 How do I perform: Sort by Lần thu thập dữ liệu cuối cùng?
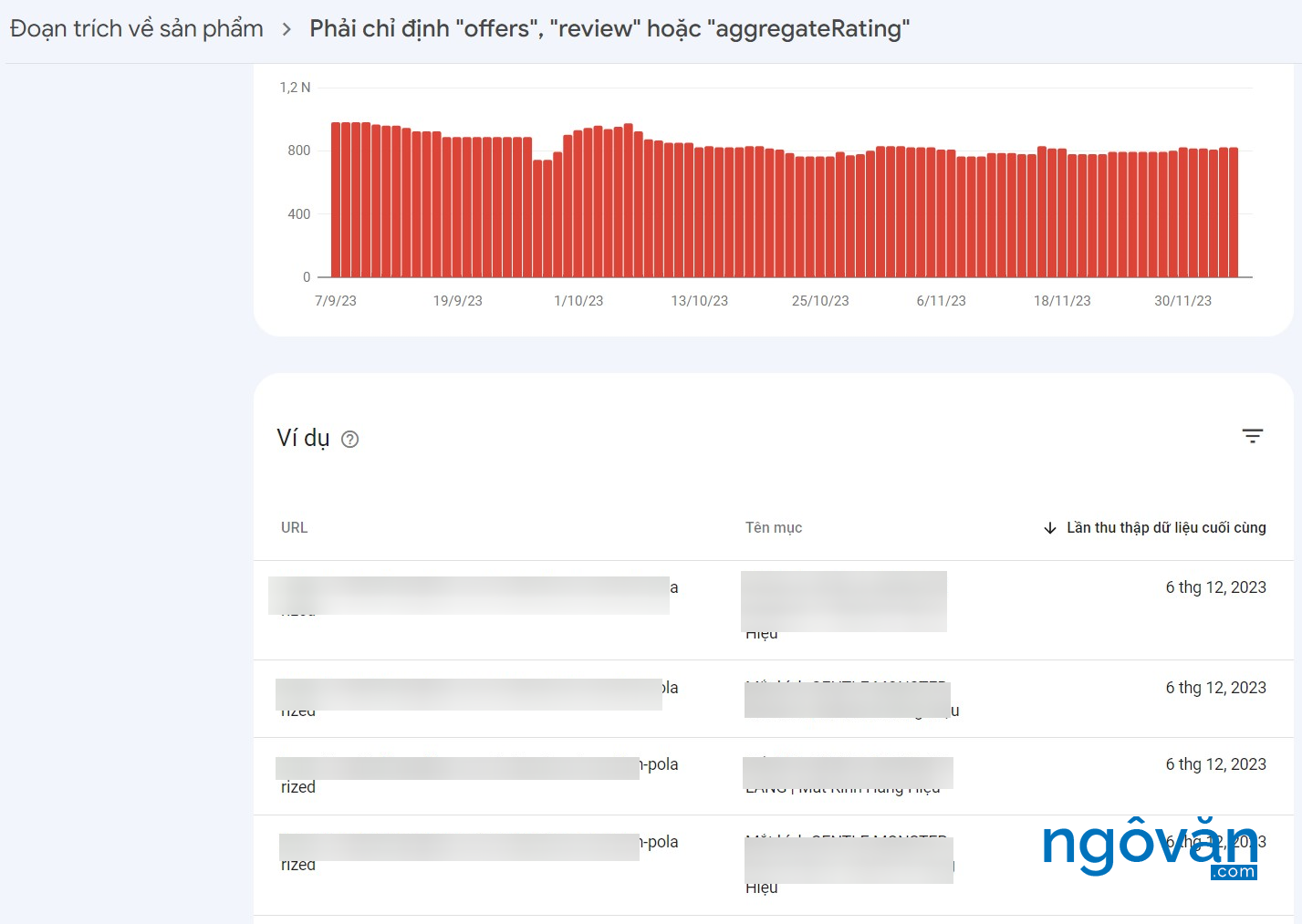[1166, 528]
